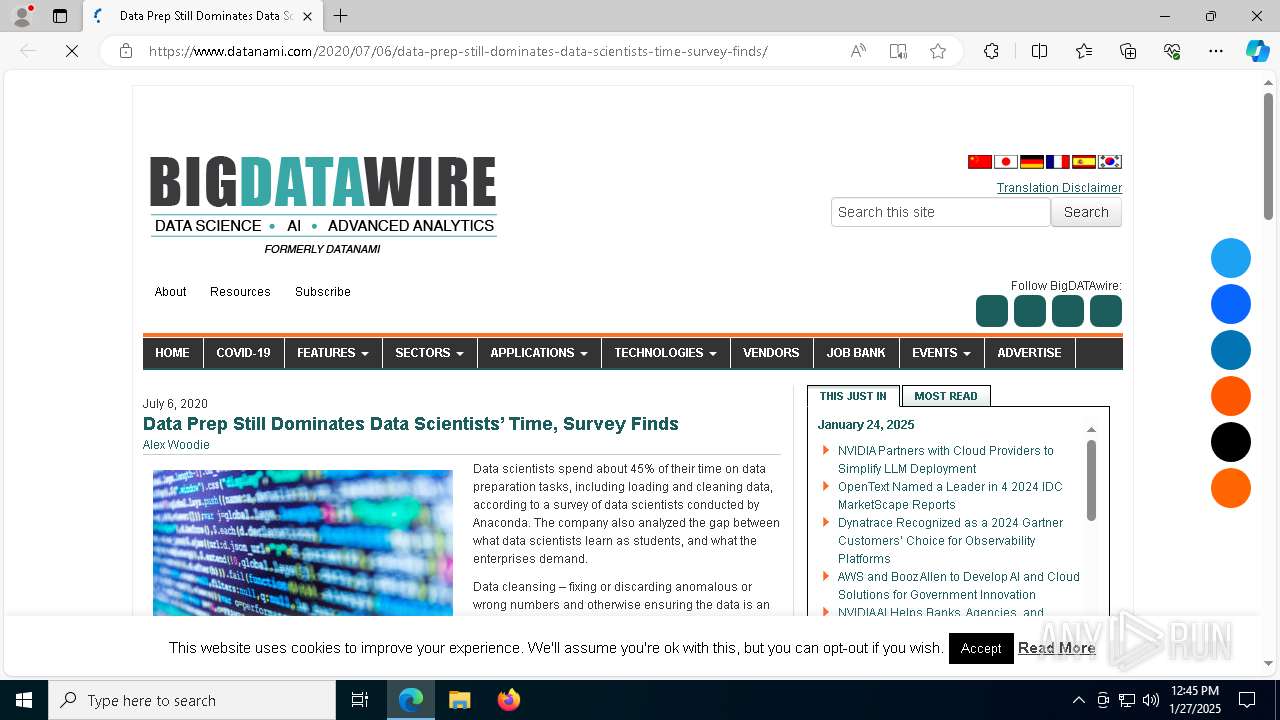Open the Translation Disclaimer link
The height and width of the screenshot is (720, 1280).
point(1059,188)
